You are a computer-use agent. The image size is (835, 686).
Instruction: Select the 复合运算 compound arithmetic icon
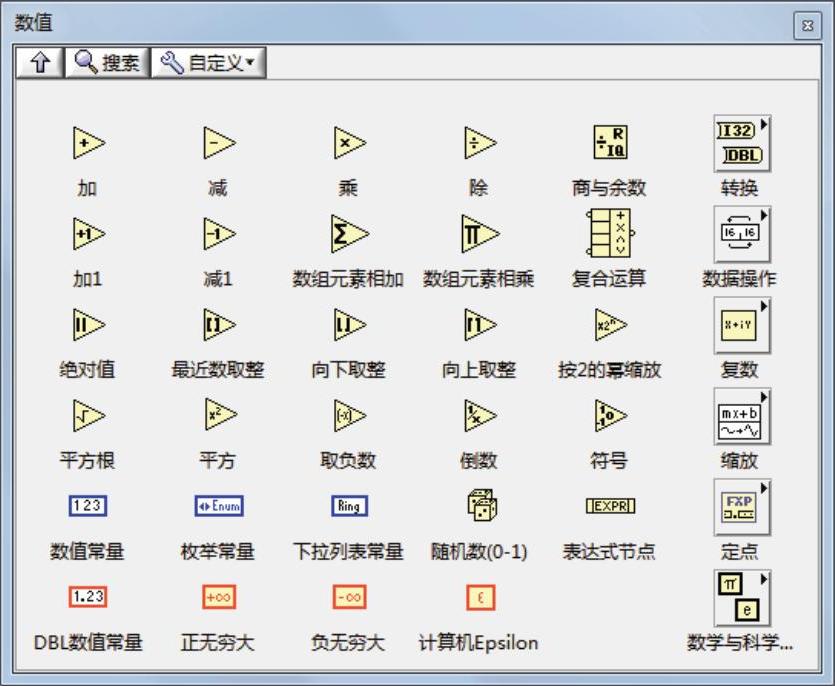pos(610,233)
